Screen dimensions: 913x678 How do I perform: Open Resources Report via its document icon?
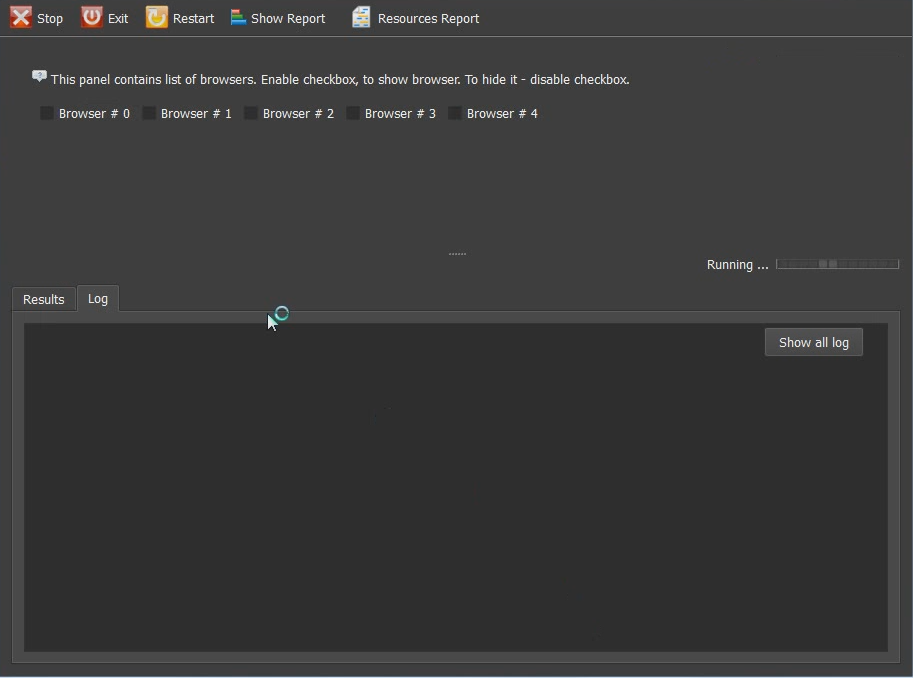tap(361, 18)
